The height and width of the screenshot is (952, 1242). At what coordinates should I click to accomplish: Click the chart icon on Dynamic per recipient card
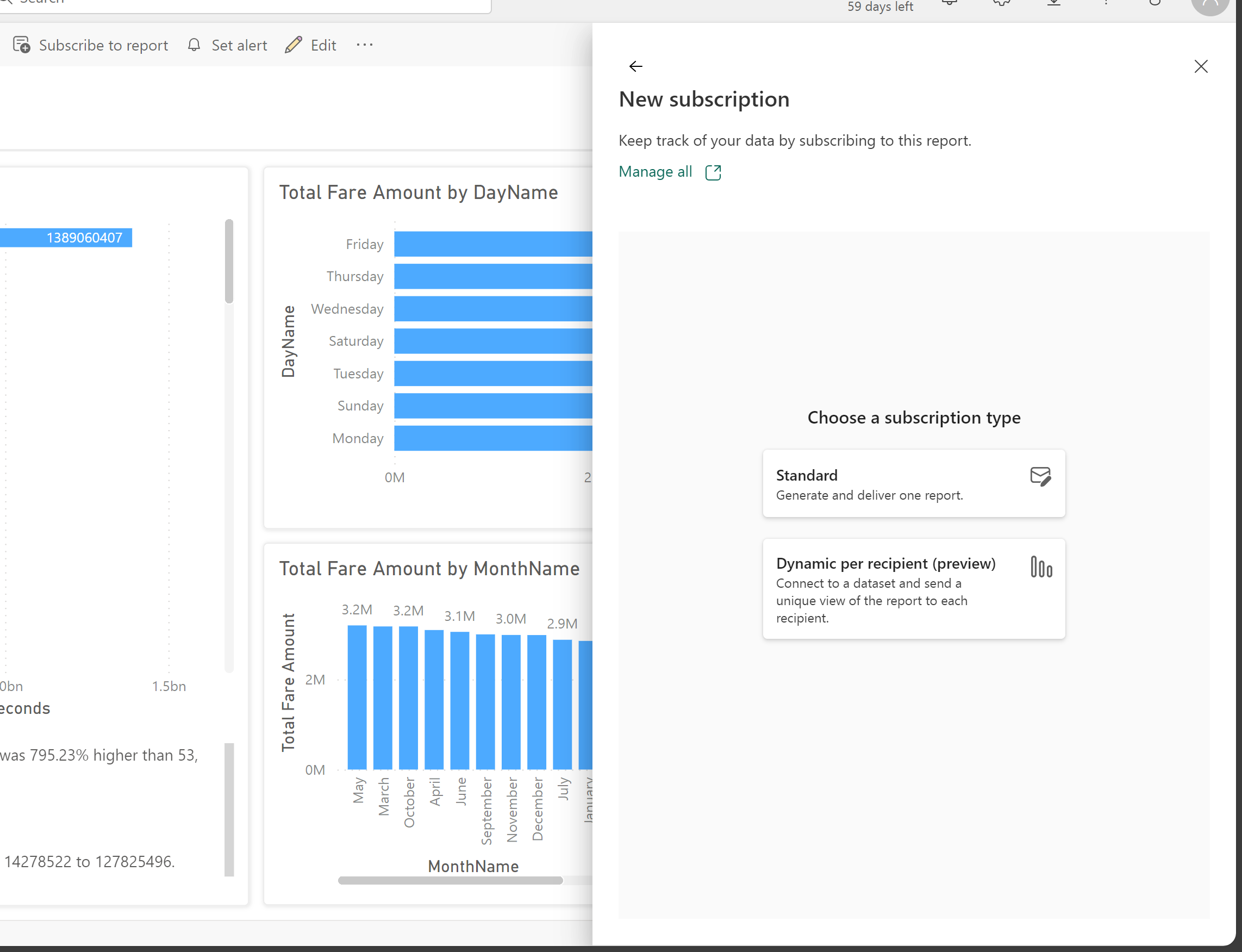[1041, 567]
